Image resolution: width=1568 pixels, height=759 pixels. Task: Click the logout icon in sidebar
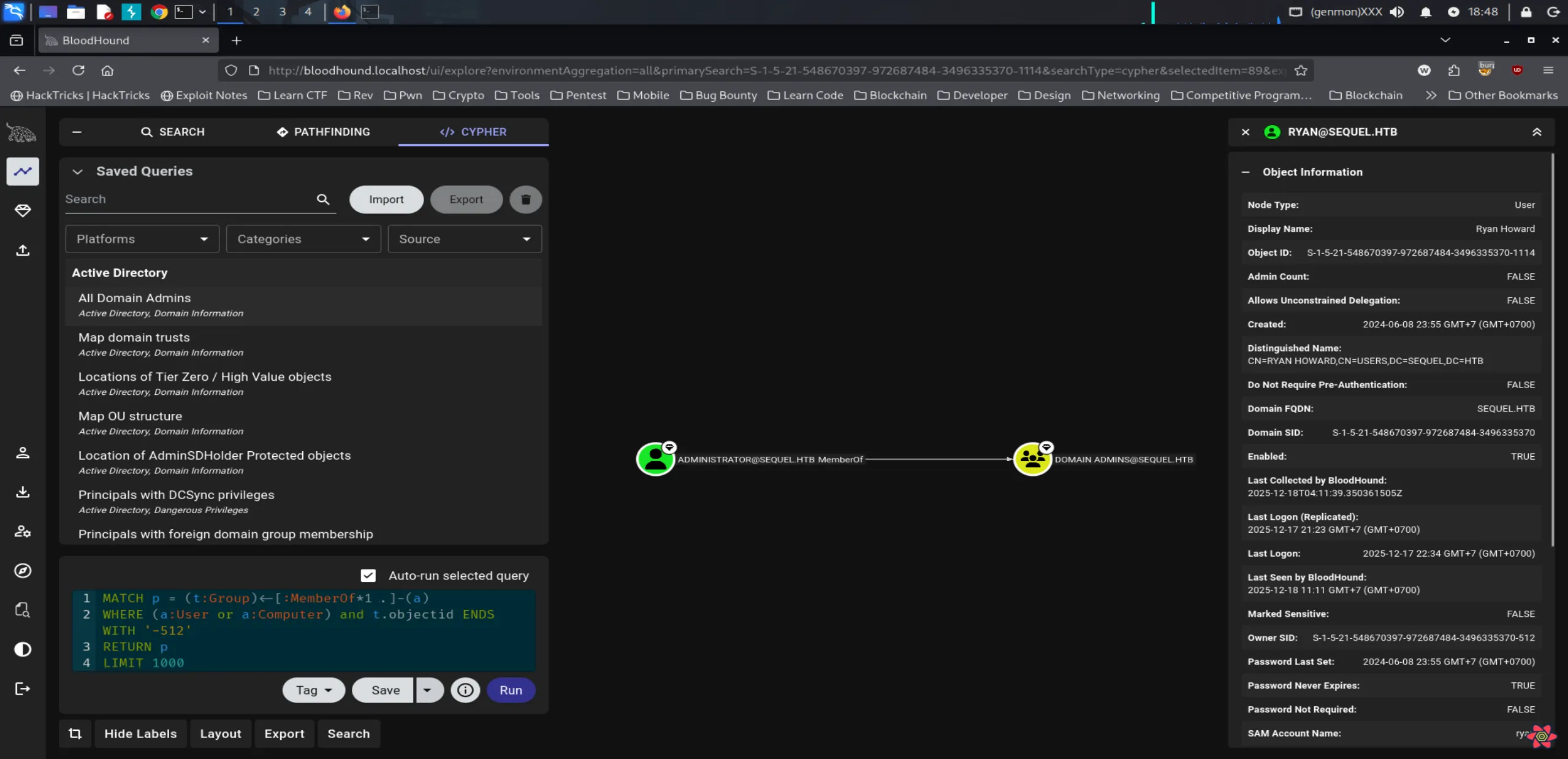23,688
